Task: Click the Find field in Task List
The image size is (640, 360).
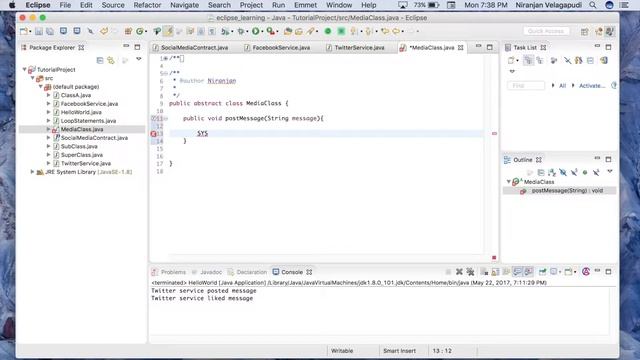Action: pyautogui.click(x=526, y=86)
